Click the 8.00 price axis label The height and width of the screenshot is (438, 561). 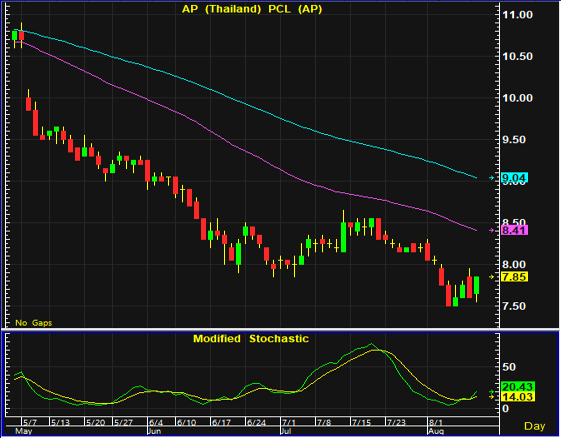514,264
